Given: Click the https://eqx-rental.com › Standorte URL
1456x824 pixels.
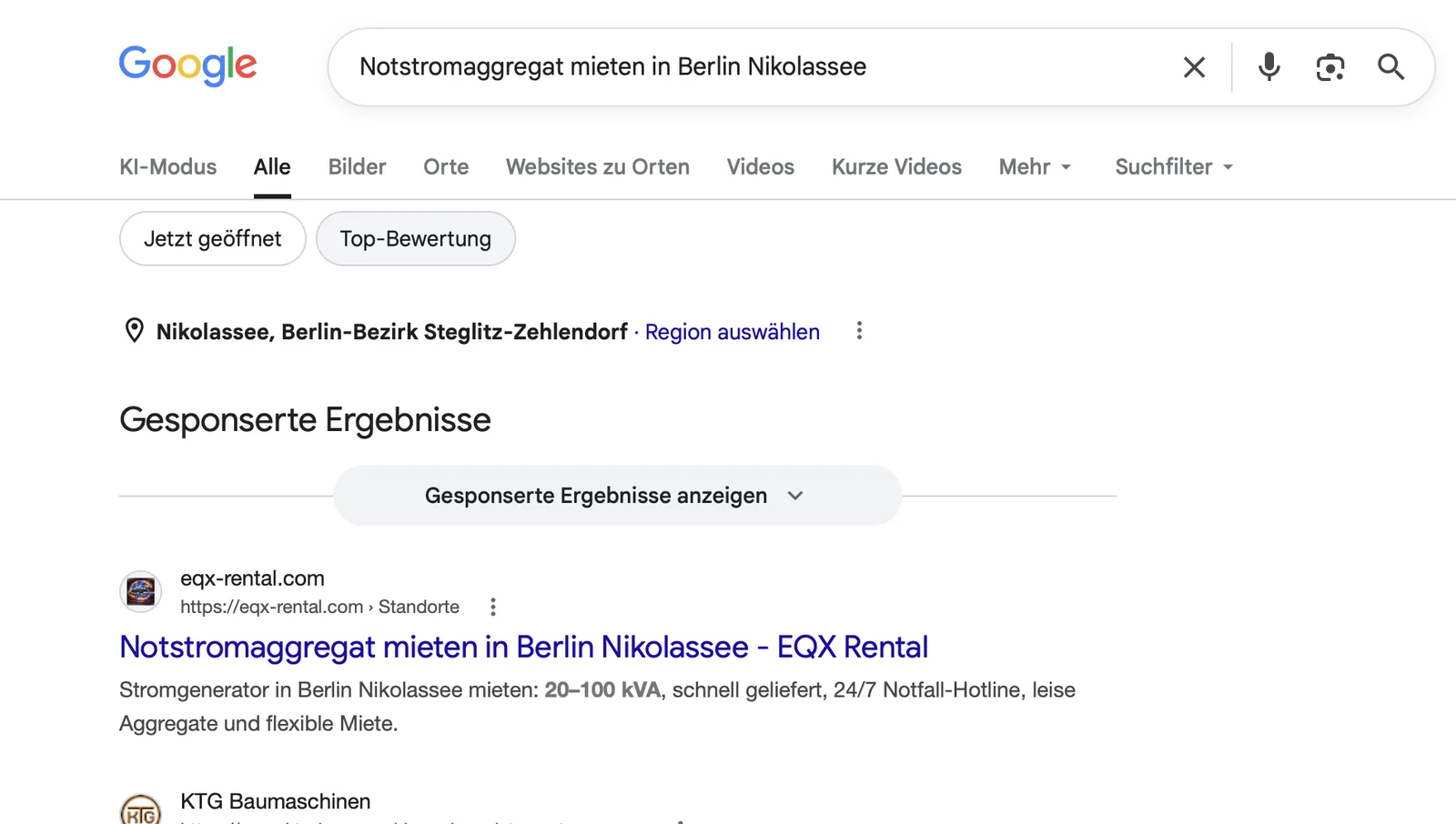Looking at the screenshot, I should click(319, 607).
